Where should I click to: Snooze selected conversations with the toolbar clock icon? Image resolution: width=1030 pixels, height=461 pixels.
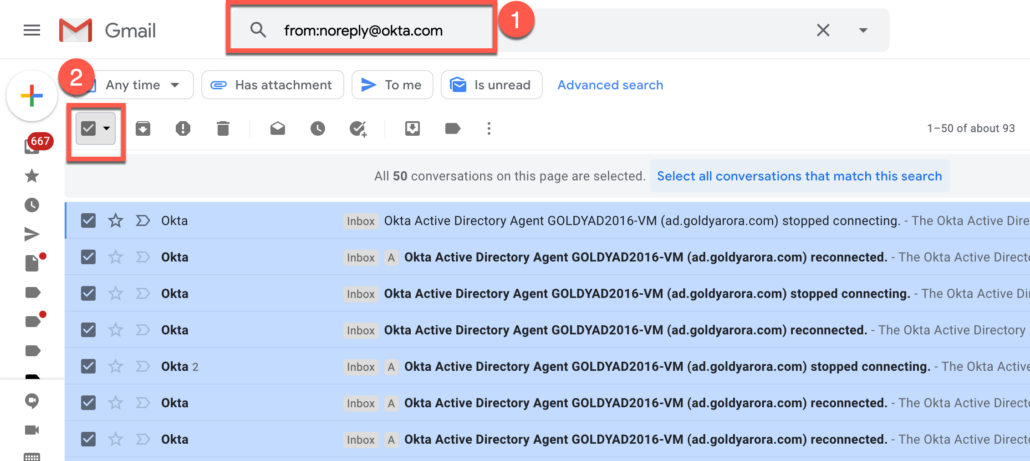point(318,129)
